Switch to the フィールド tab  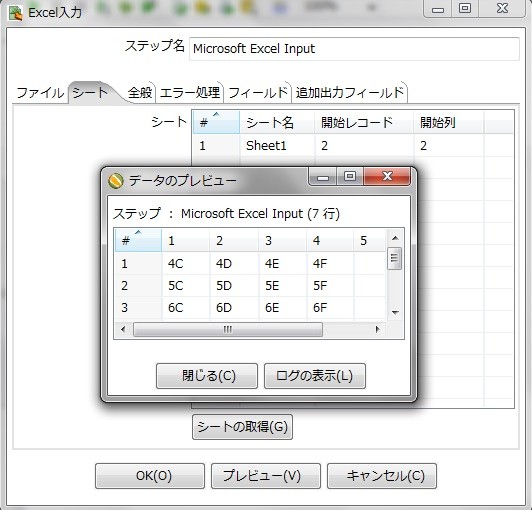click(258, 92)
